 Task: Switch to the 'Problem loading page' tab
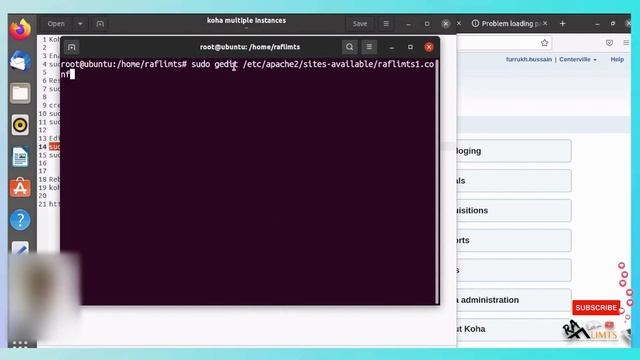[x=506, y=24]
